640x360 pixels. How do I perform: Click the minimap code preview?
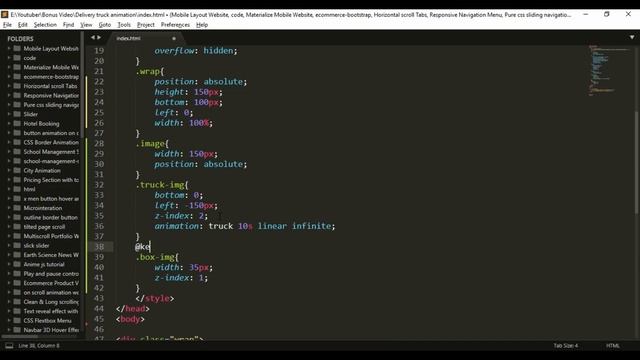(x=608, y=70)
